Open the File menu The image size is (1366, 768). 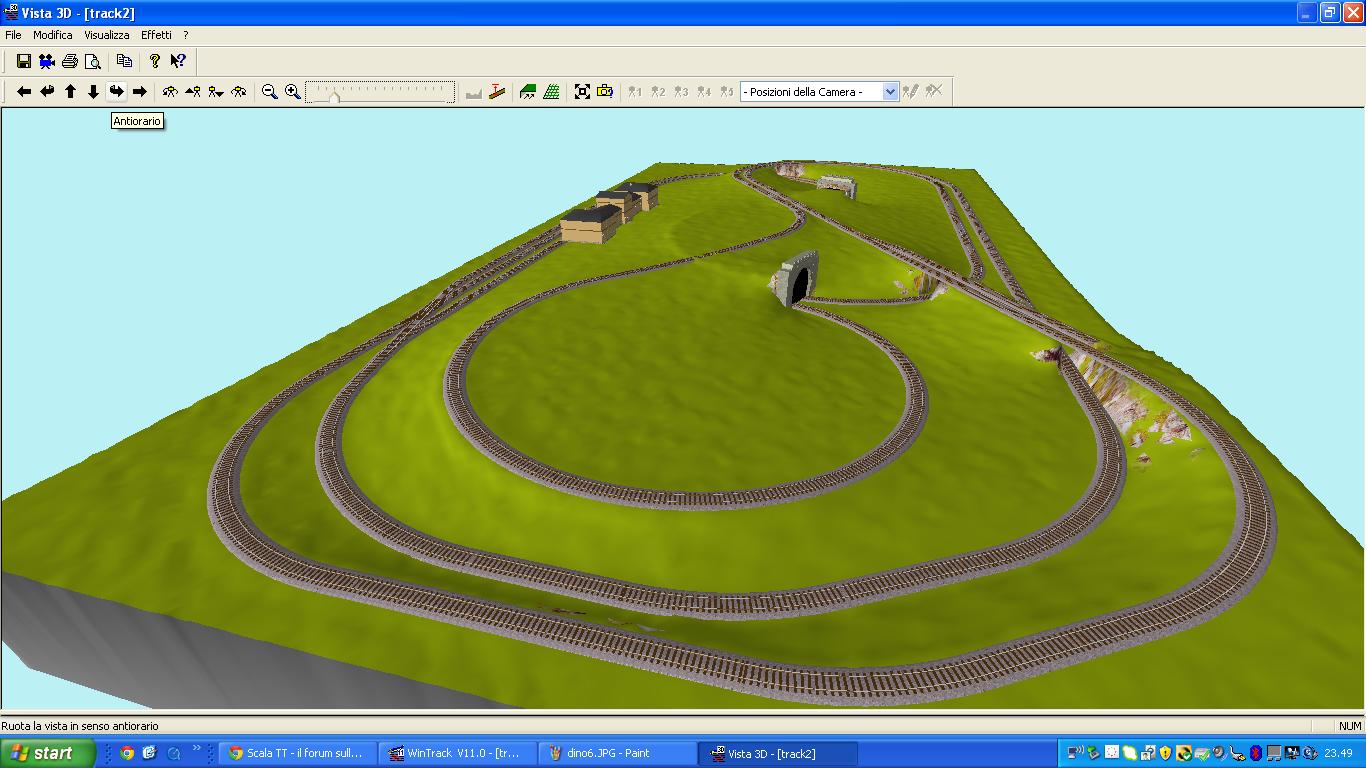pos(13,35)
